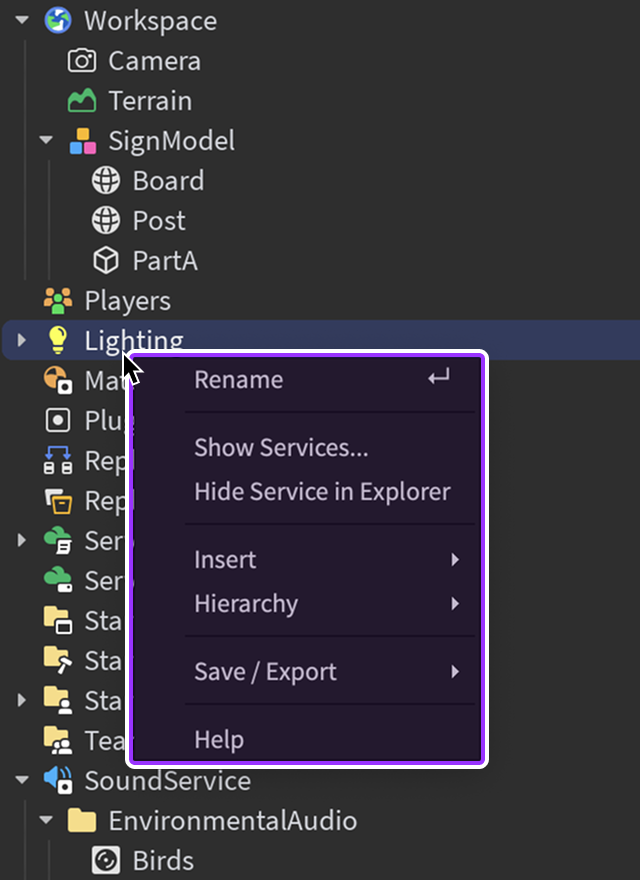The height and width of the screenshot is (880, 640).
Task: Expand the ServerScriptService arrow
Action: pyautogui.click(x=21, y=540)
